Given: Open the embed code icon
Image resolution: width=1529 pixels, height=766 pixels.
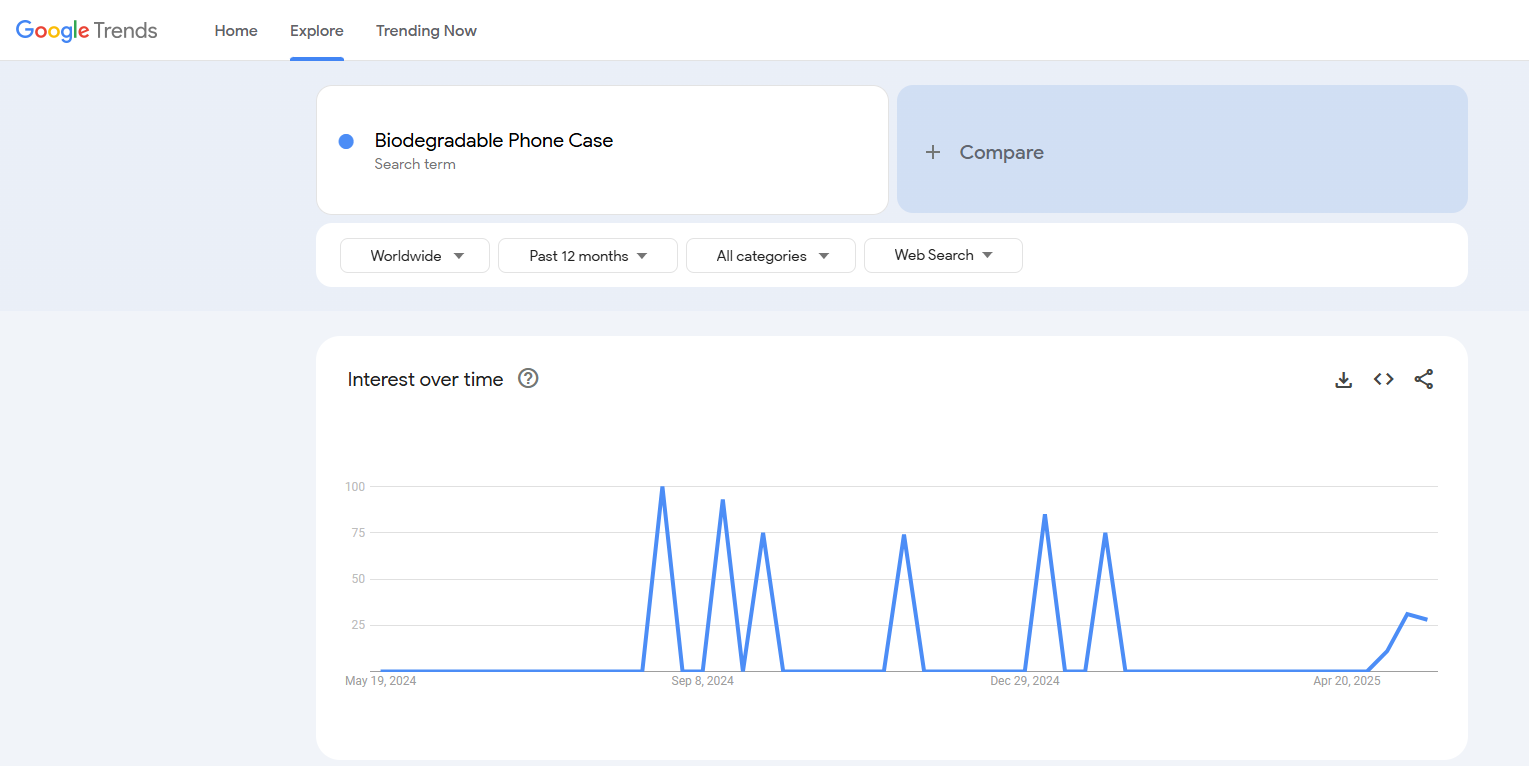Looking at the screenshot, I should coord(1384,379).
